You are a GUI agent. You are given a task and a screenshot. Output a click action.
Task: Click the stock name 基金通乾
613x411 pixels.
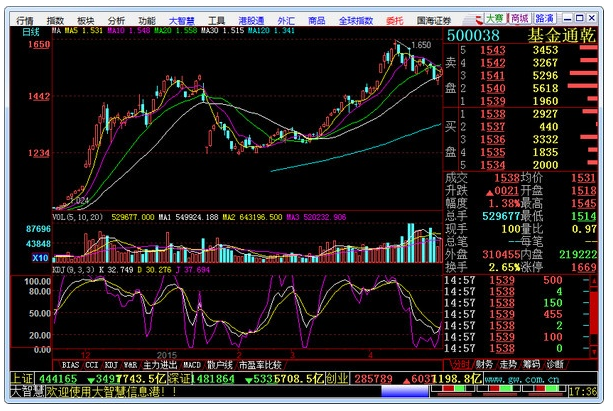click(561, 35)
